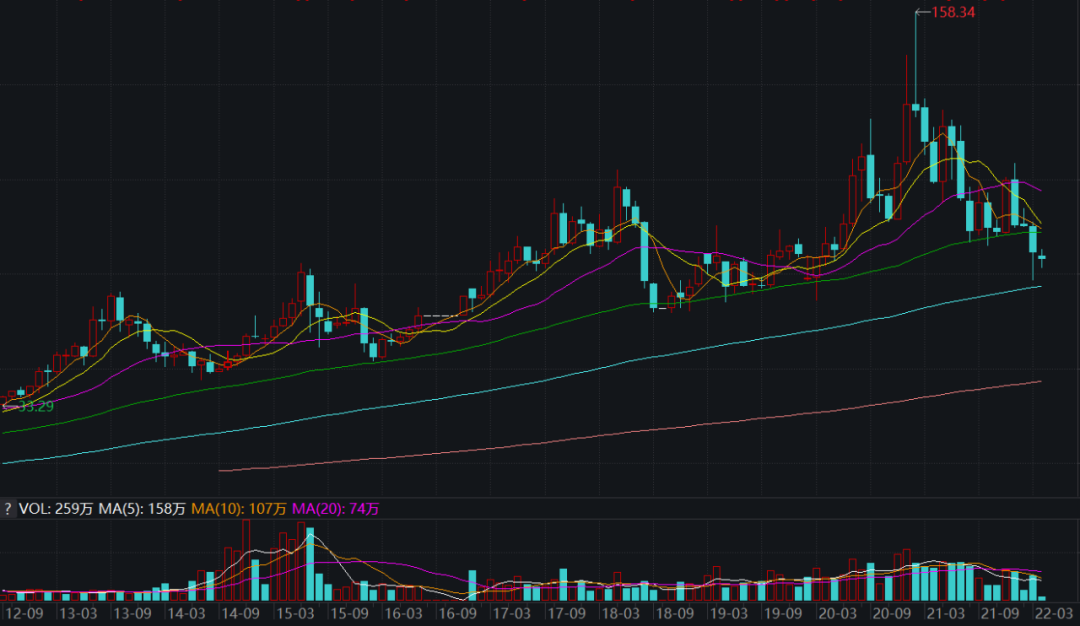Select the 22-03 date axis label
1080x626 pixels.
1054,613
